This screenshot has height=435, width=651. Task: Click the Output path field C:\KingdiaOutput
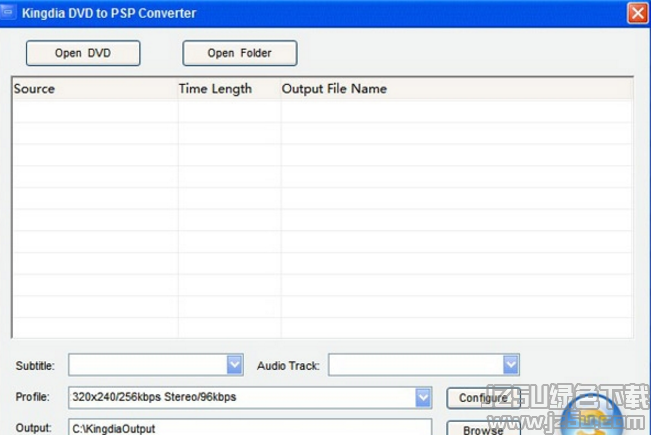click(x=250, y=427)
